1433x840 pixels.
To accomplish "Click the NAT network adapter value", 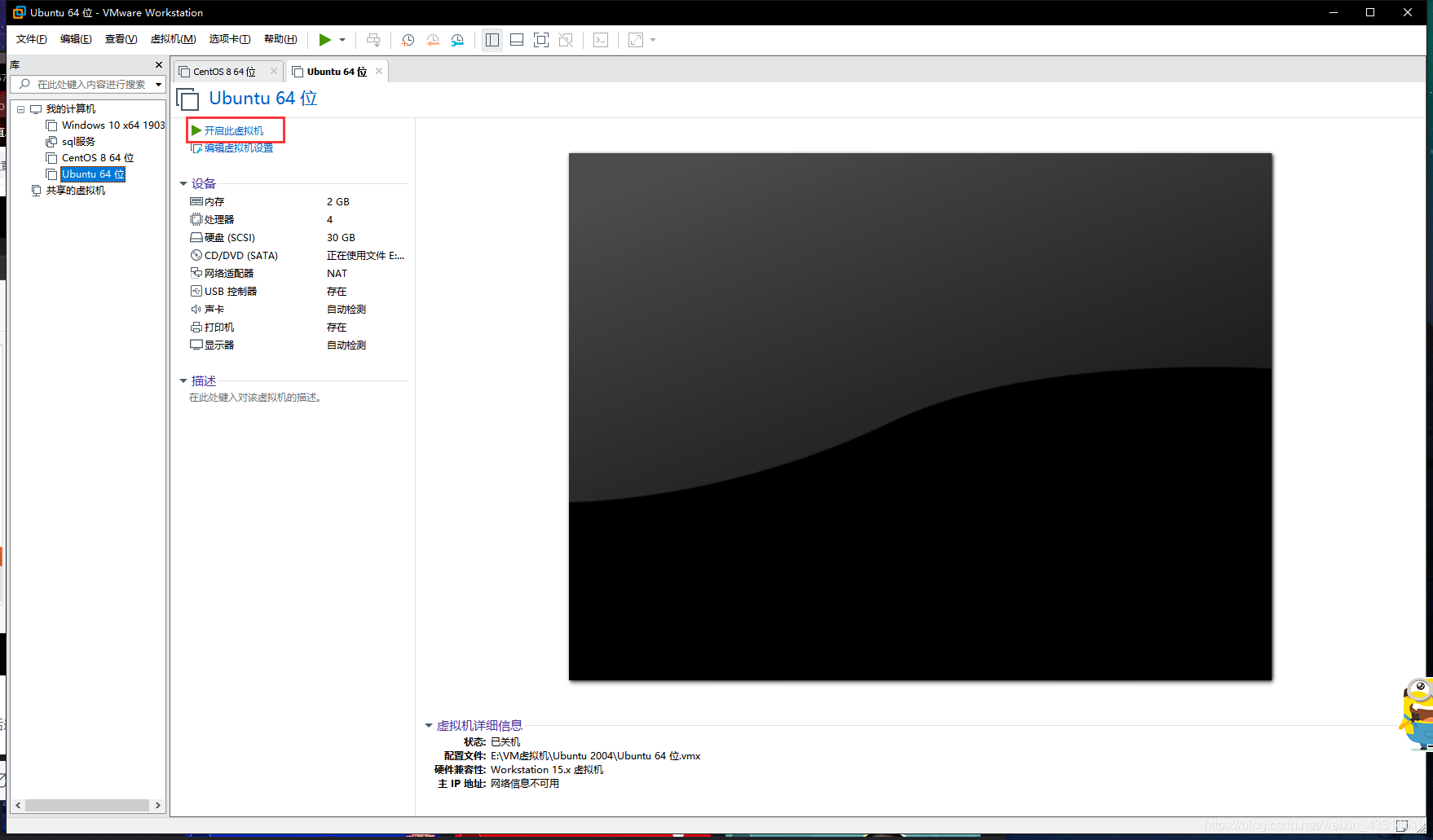I will (x=337, y=274).
